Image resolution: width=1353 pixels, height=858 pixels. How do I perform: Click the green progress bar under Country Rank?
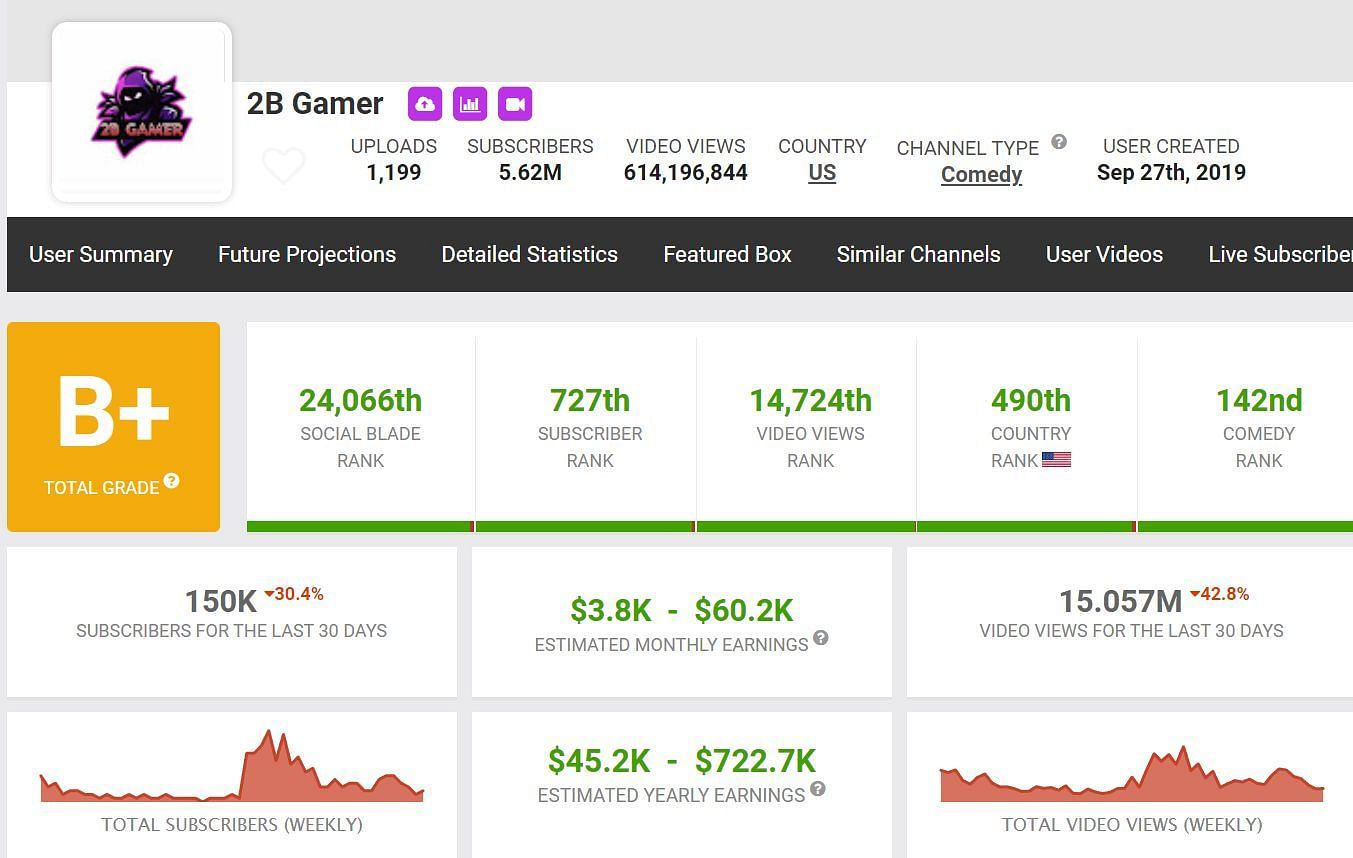click(1027, 526)
